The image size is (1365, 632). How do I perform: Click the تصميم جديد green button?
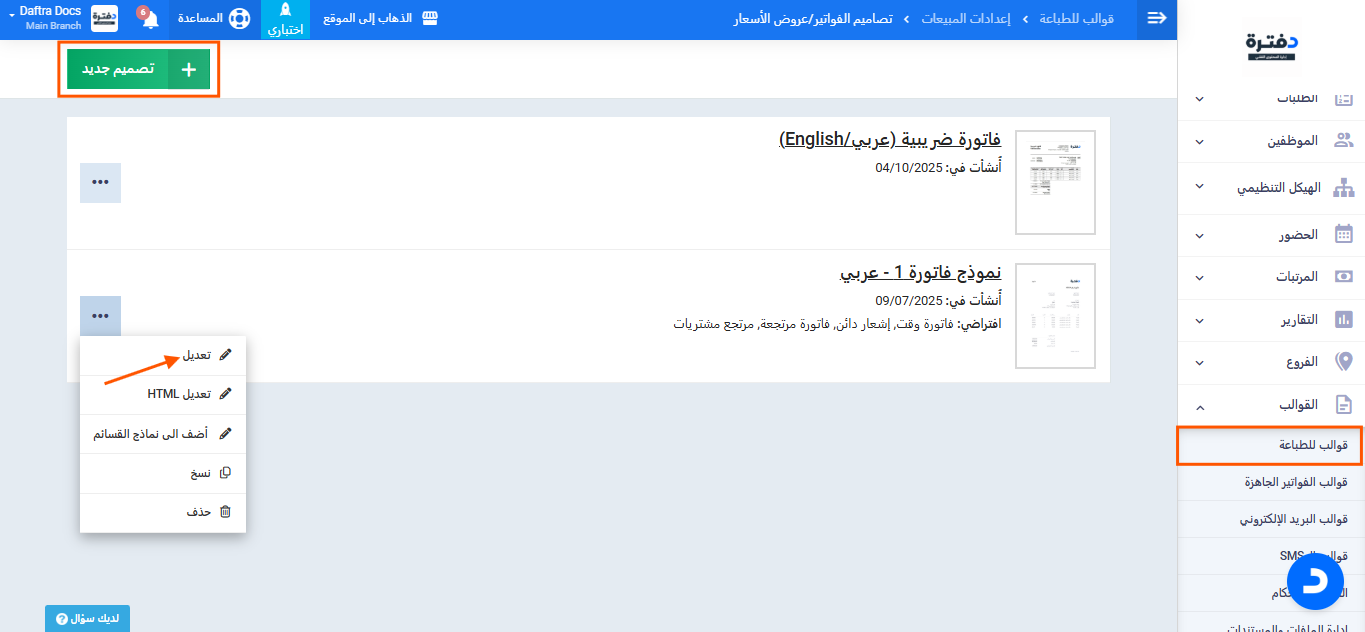pos(138,69)
